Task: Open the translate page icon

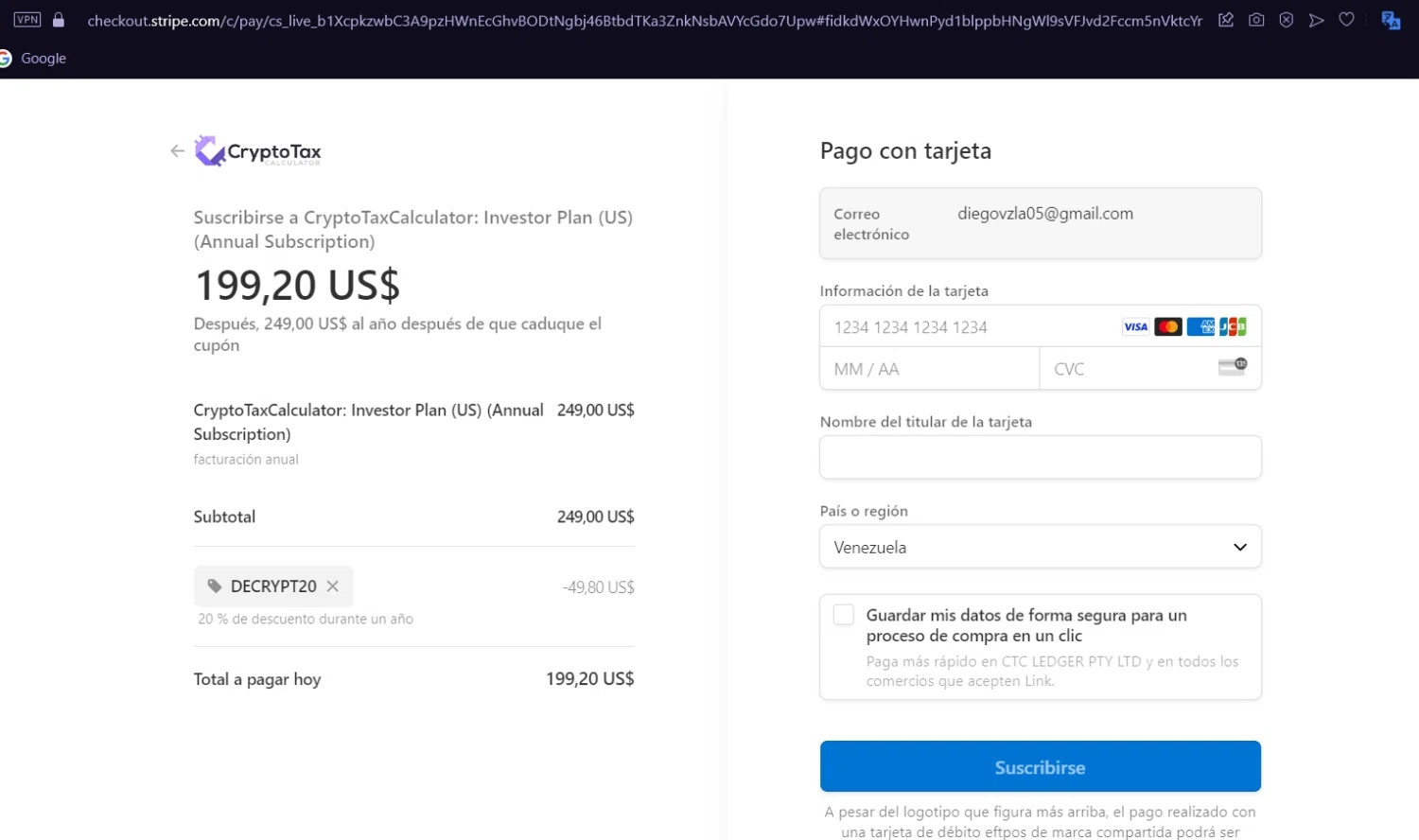Action: [x=1391, y=20]
